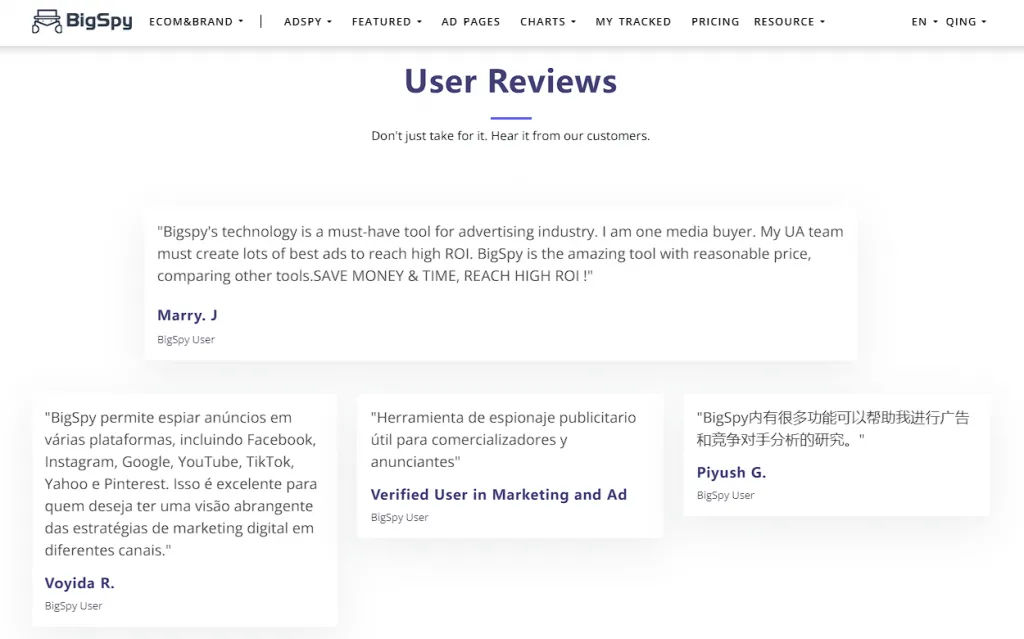Click the Chinese-language review by Piyush G.

point(832,428)
